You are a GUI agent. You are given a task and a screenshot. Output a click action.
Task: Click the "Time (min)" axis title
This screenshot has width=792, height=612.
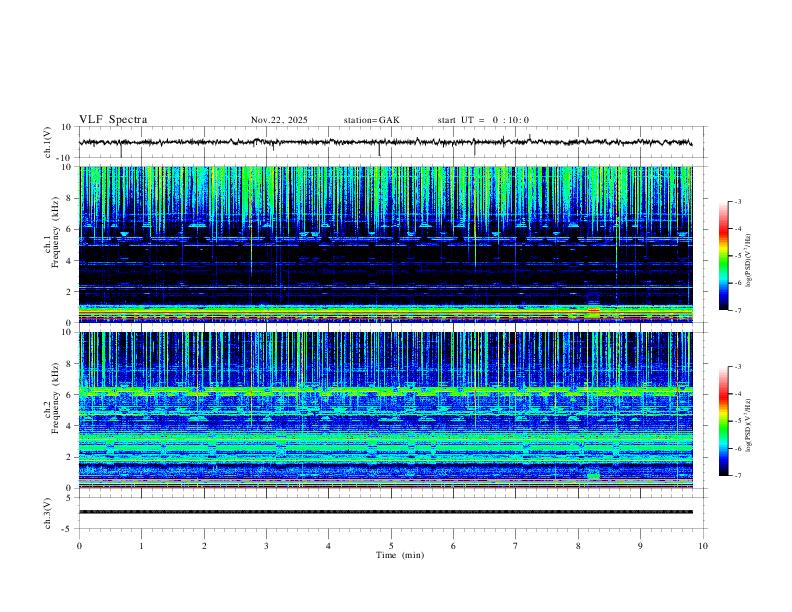400,555
